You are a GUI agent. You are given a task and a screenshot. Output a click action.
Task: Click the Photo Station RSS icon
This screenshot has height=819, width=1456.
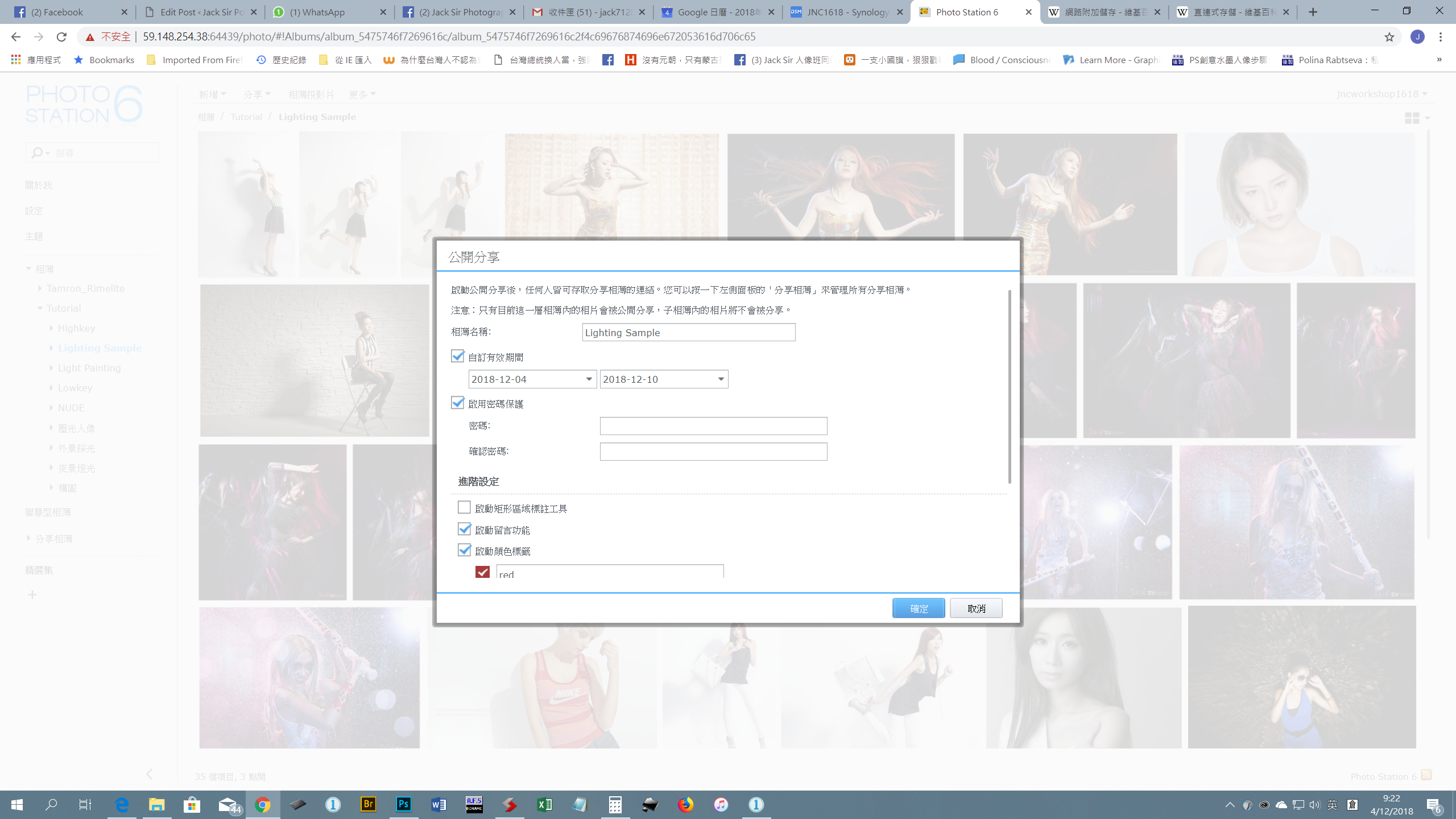coord(1426,775)
